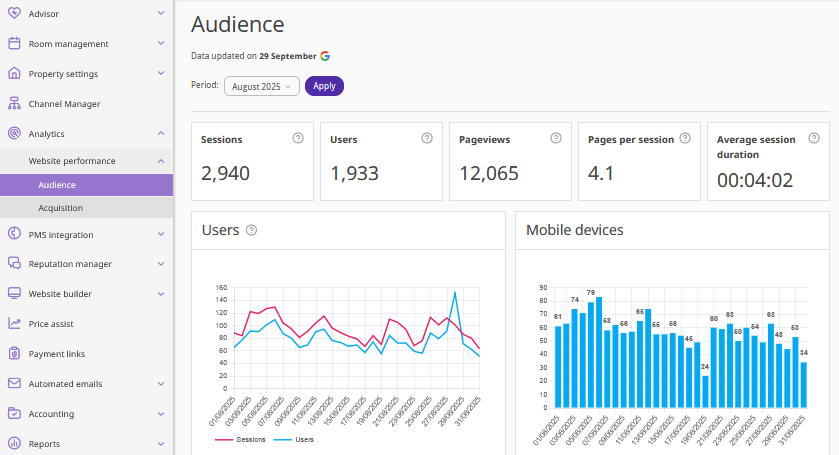Open the Period dropdown showing August 2025
The width and height of the screenshot is (839, 455).
click(262, 86)
